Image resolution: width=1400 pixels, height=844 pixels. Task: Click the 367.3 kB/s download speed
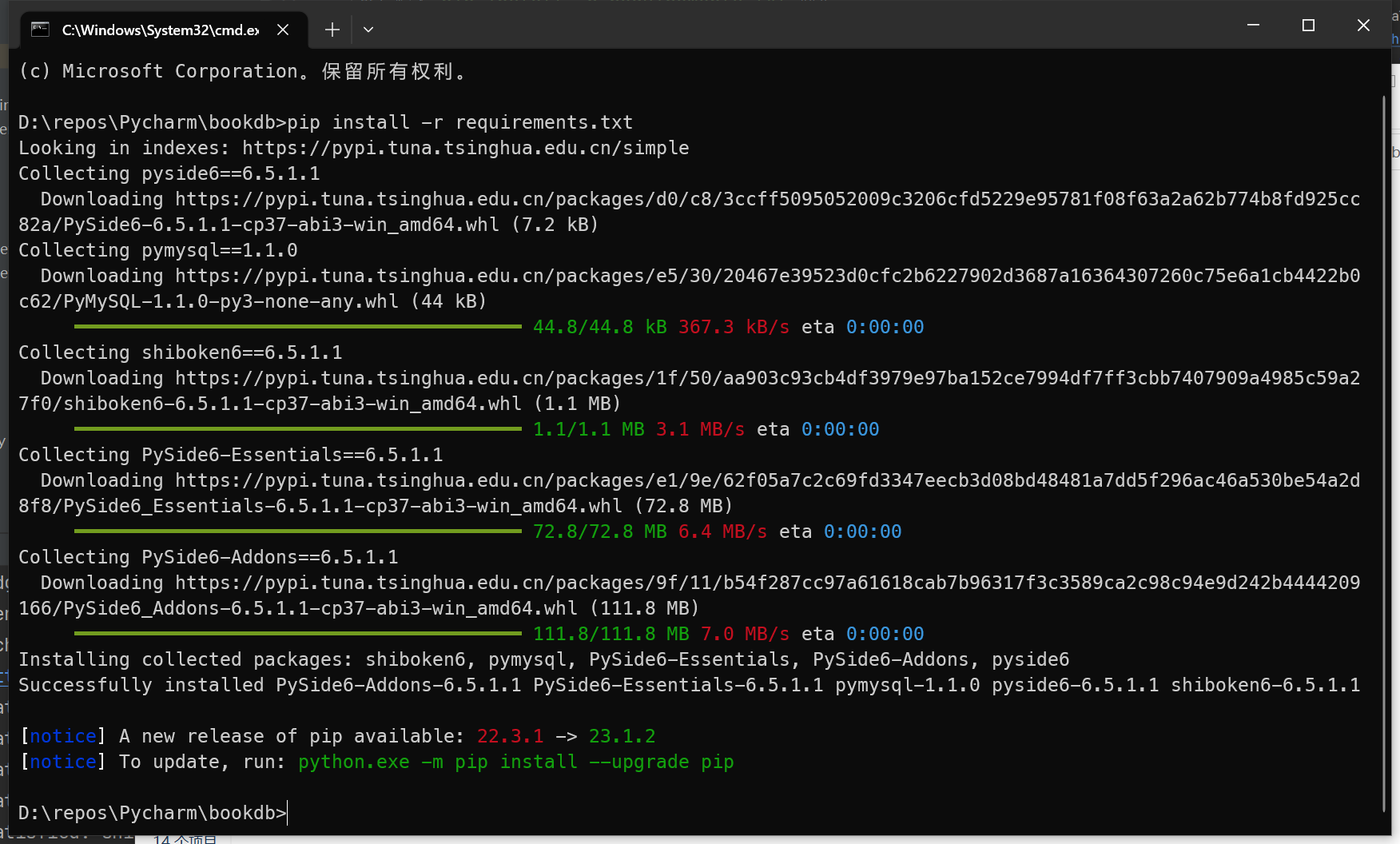(x=734, y=327)
